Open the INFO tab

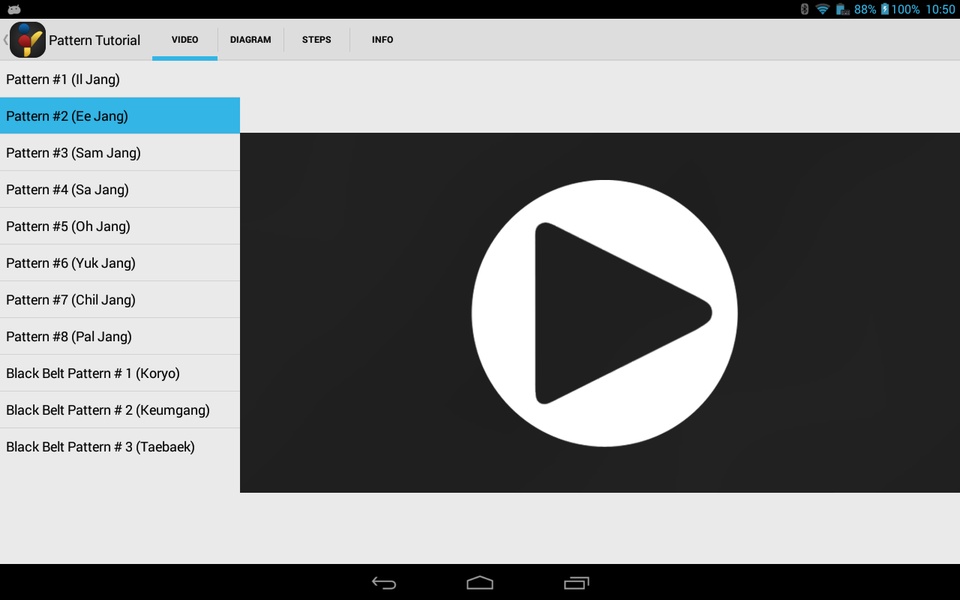click(x=383, y=40)
